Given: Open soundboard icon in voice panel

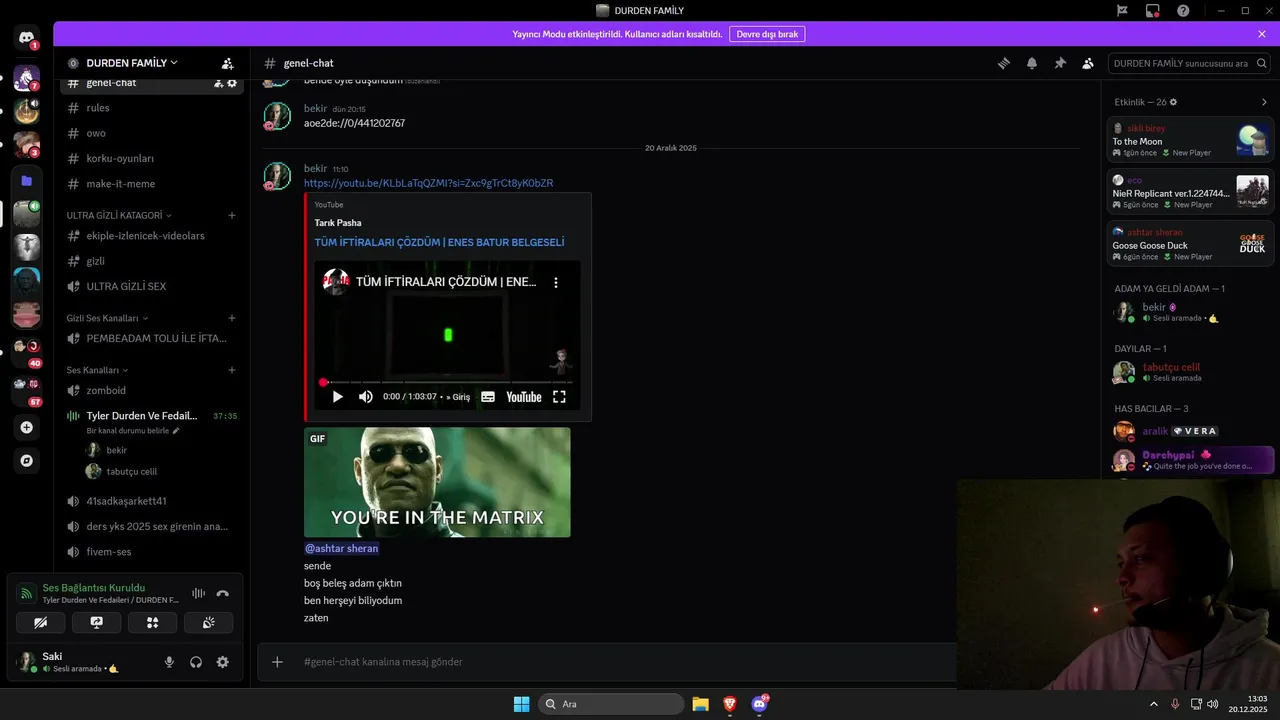Looking at the screenshot, I should (x=209, y=622).
